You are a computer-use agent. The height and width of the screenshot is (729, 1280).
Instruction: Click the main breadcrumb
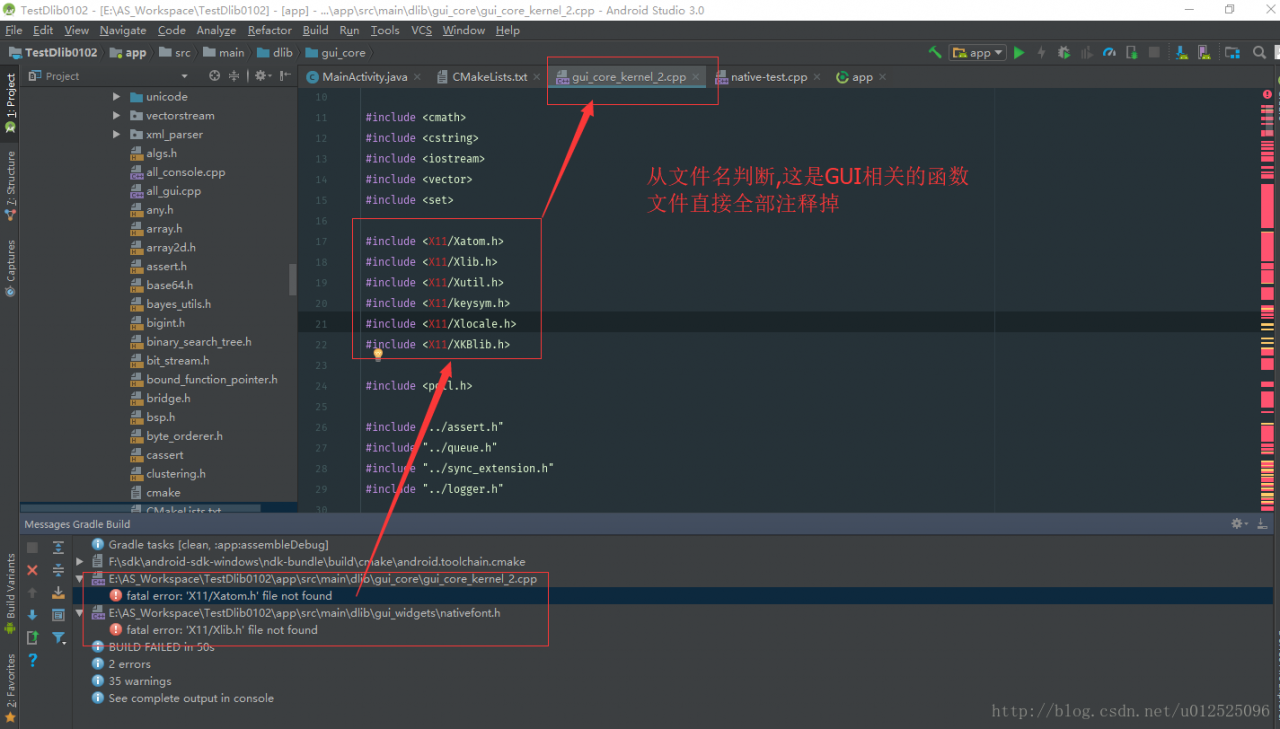(223, 53)
